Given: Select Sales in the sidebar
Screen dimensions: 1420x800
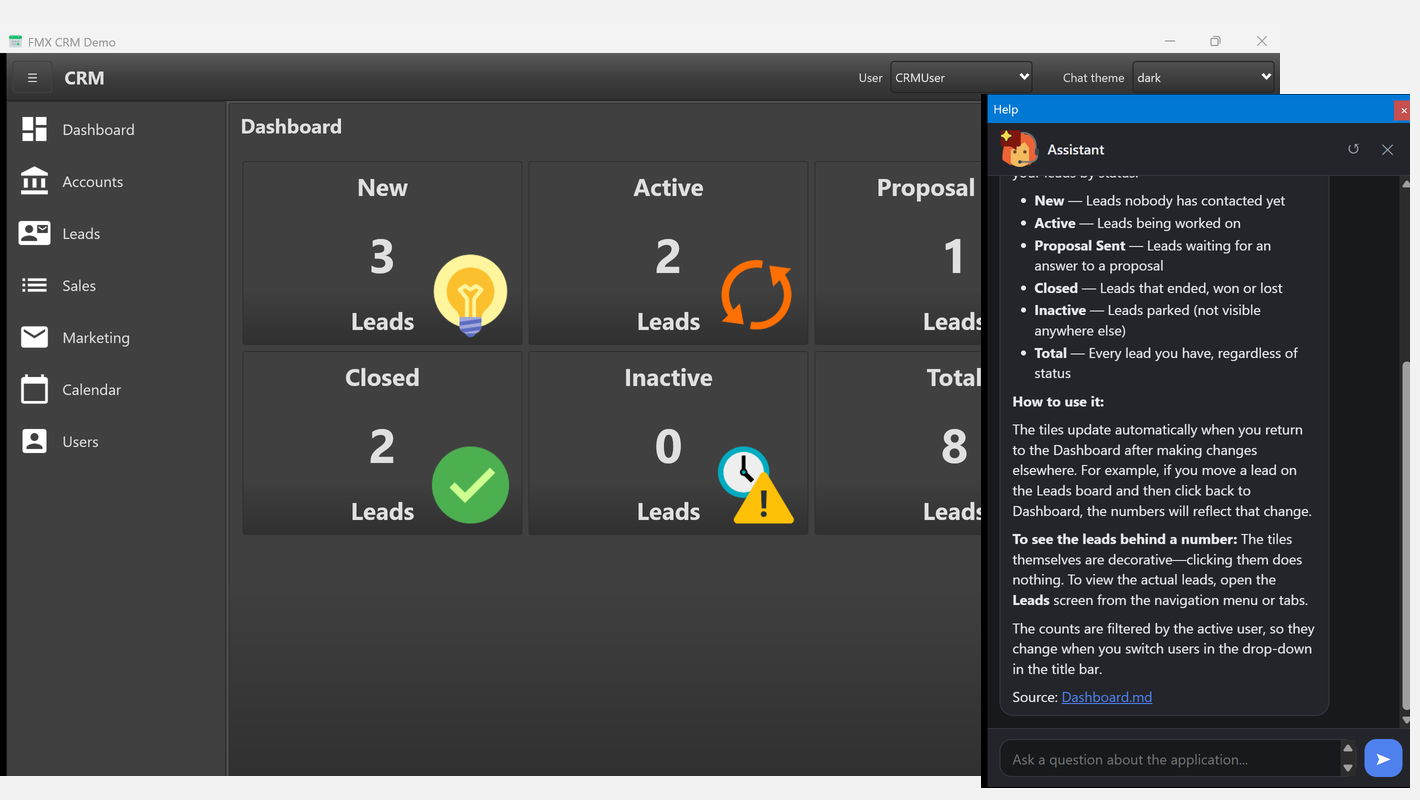Looking at the screenshot, I should (x=116, y=285).
